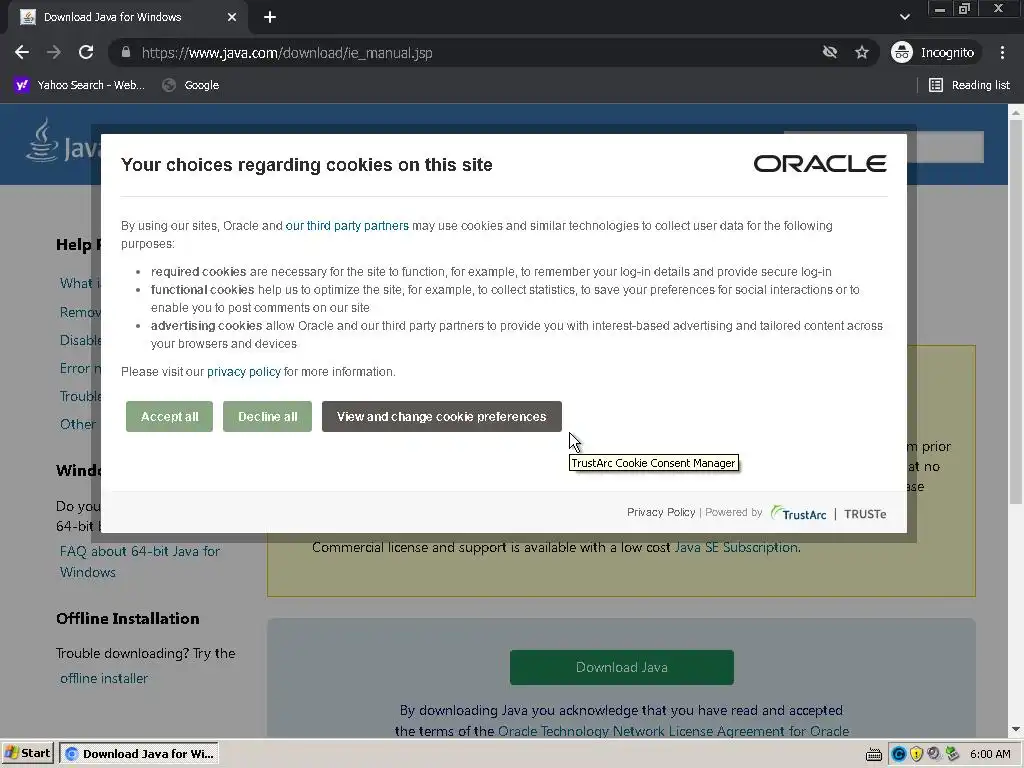Open FAQ about 64-bit Java for Windows
The image size is (1024, 768).
tap(139, 562)
